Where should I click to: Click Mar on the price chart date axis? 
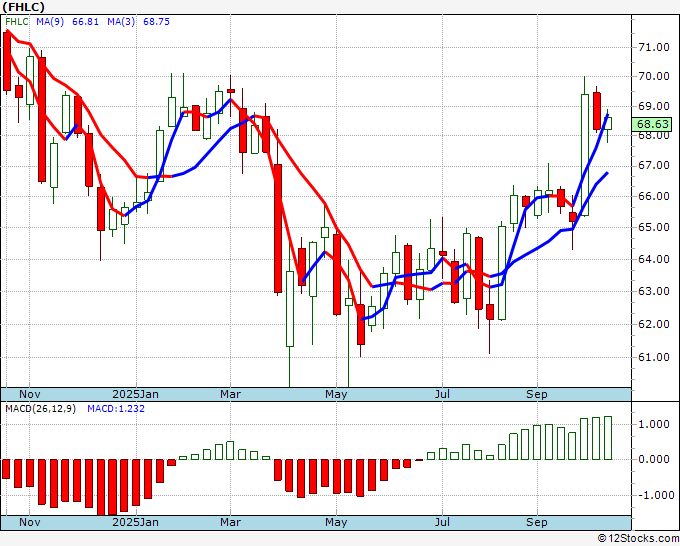[x=230, y=394]
